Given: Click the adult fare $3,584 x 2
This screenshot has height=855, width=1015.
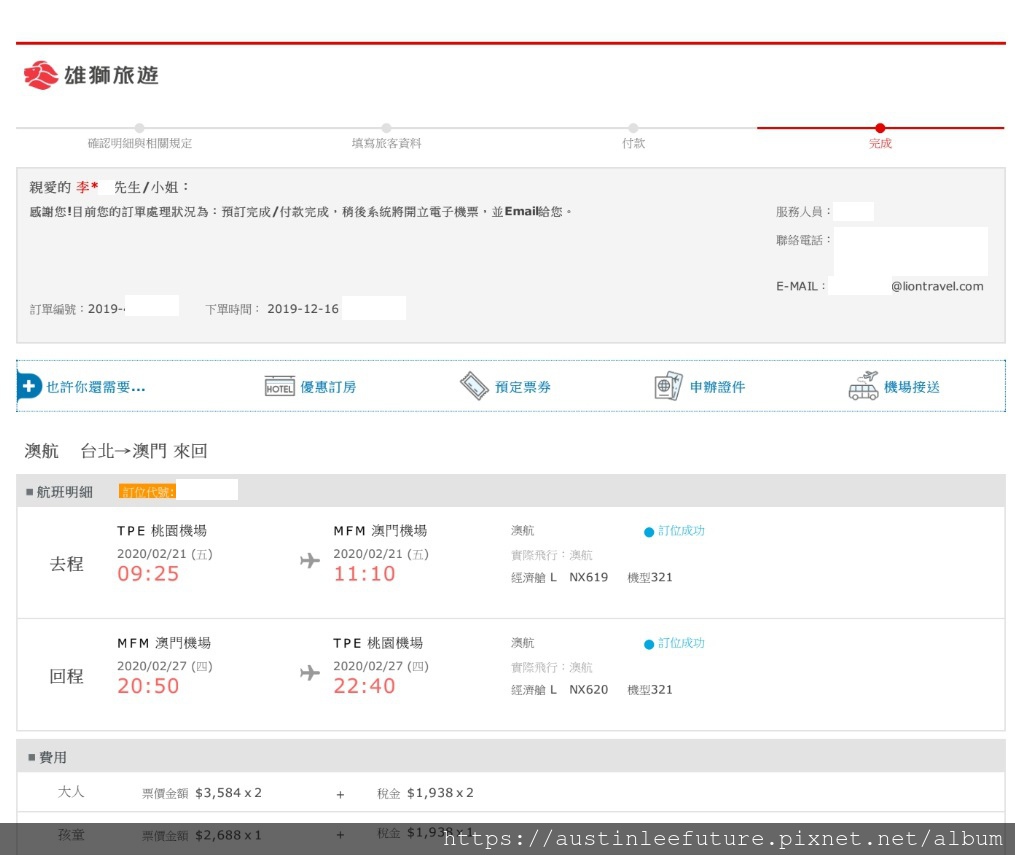Looking at the screenshot, I should tap(228, 793).
